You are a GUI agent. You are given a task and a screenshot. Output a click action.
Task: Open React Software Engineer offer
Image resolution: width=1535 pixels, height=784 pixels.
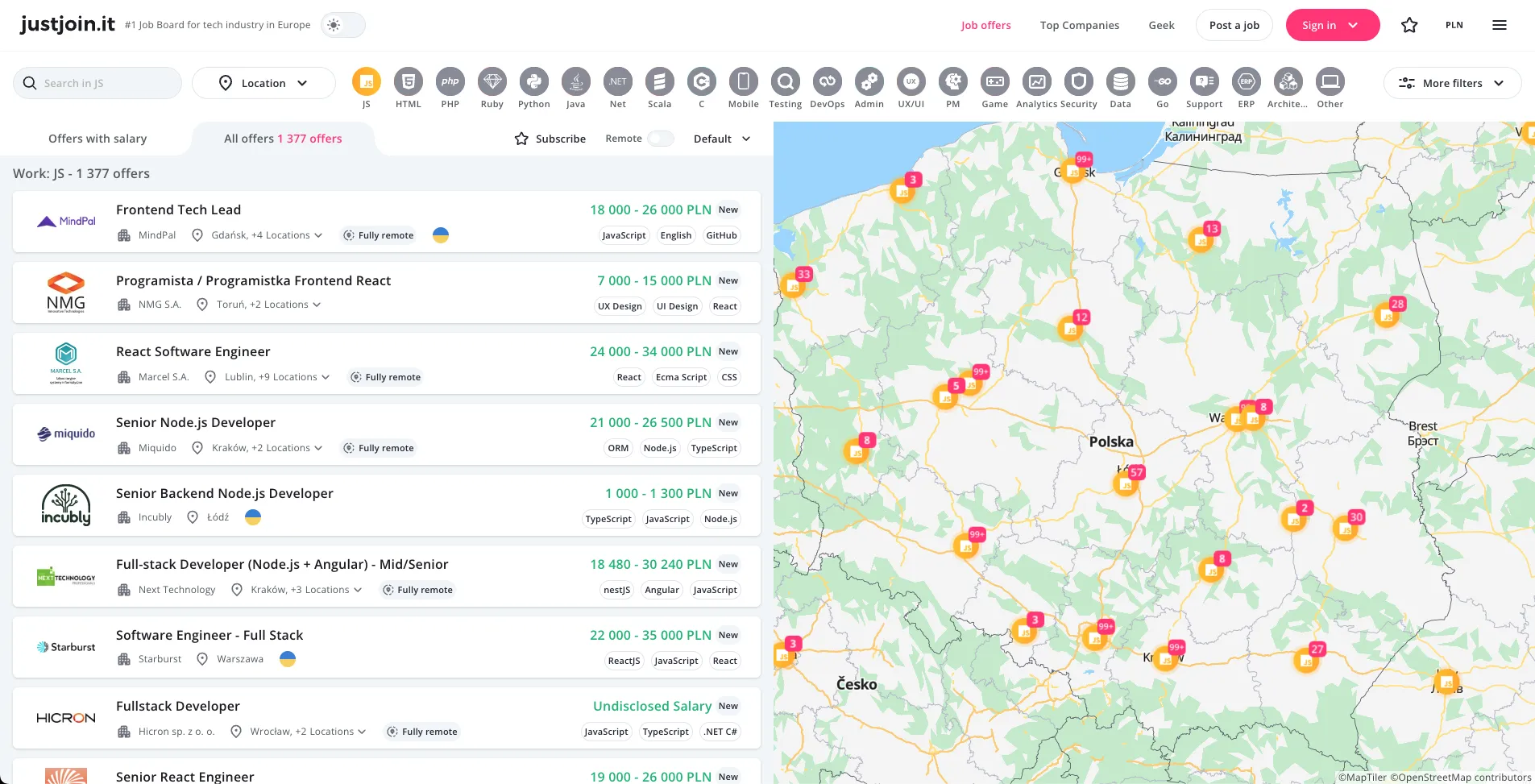(x=387, y=363)
